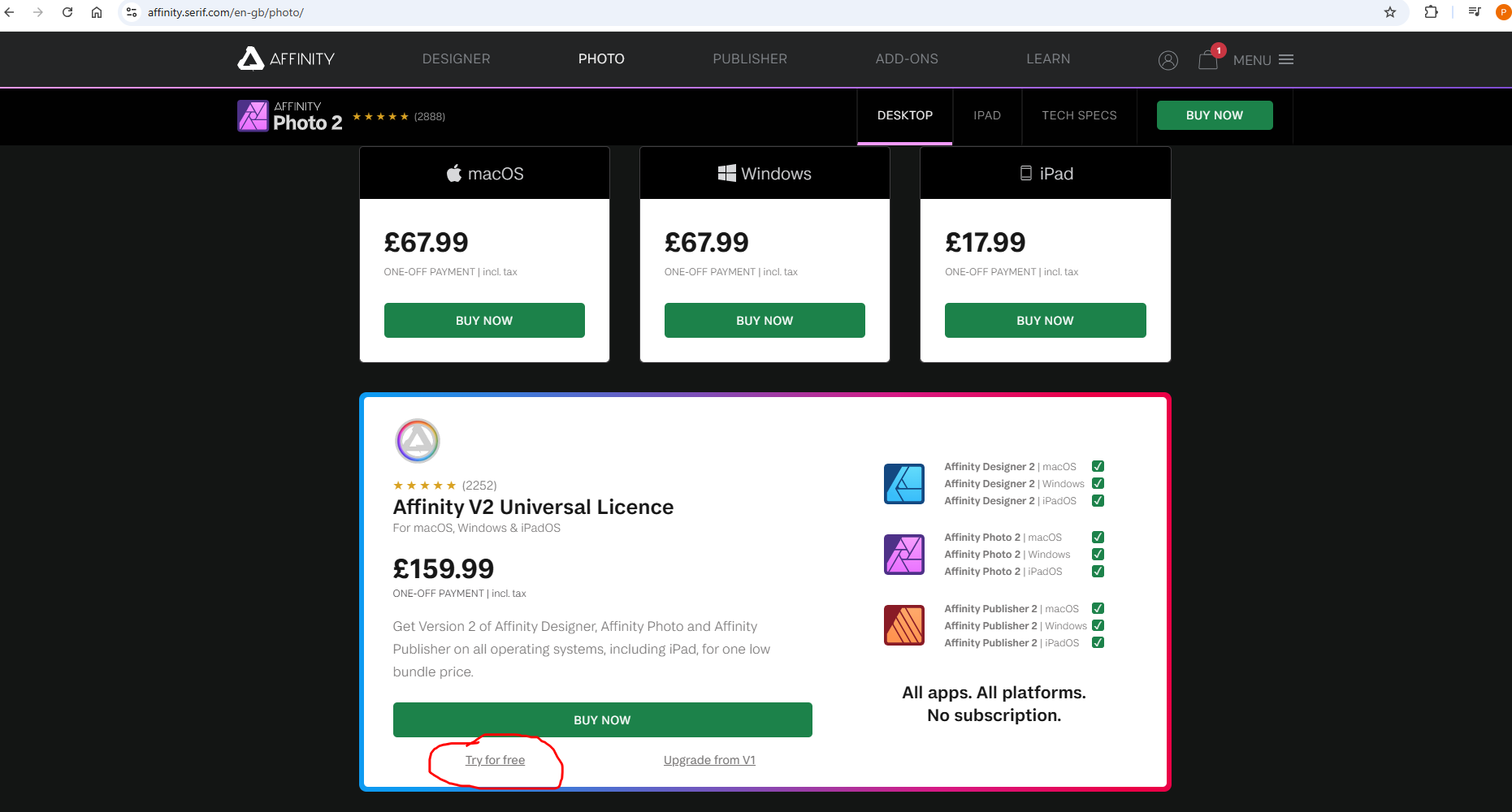Click the Apple logo on macOS card
The width and height of the screenshot is (1512, 812).
point(454,173)
